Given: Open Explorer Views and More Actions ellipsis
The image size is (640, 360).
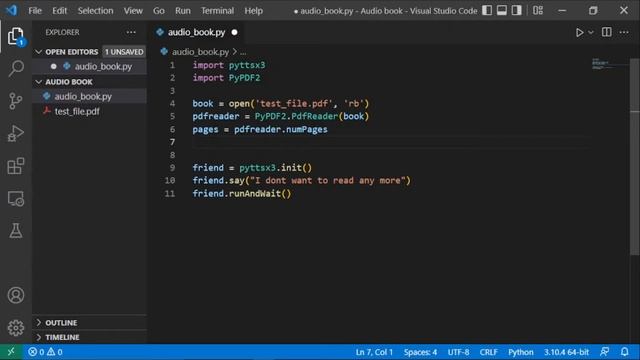Looking at the screenshot, I should [x=131, y=32].
